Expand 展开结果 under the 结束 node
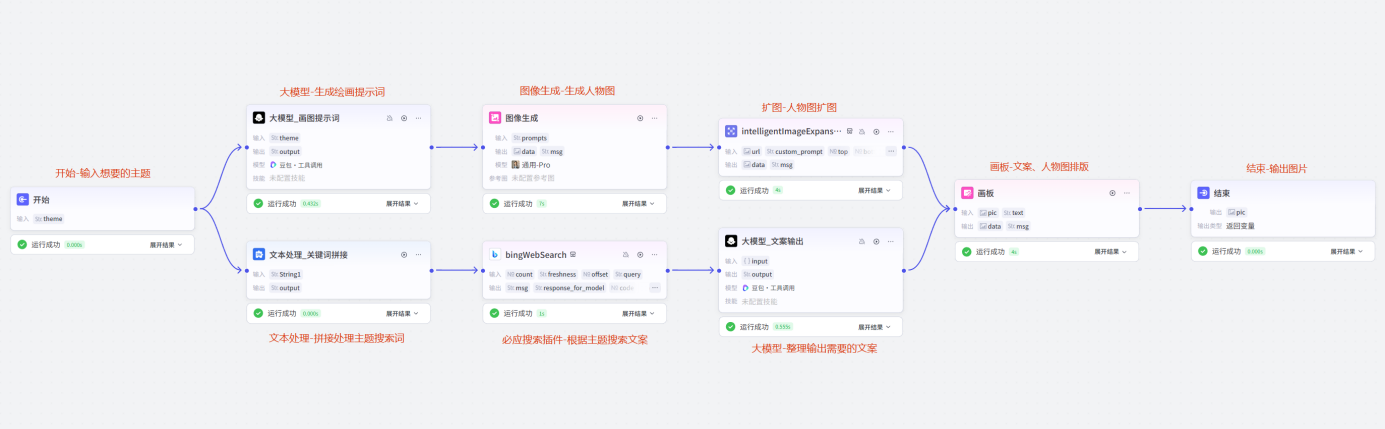1385x429 pixels. point(1346,251)
